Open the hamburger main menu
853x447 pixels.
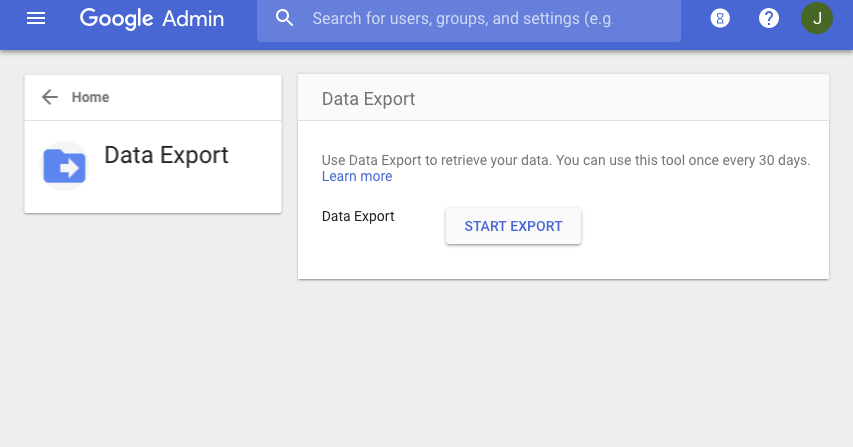(x=36, y=18)
